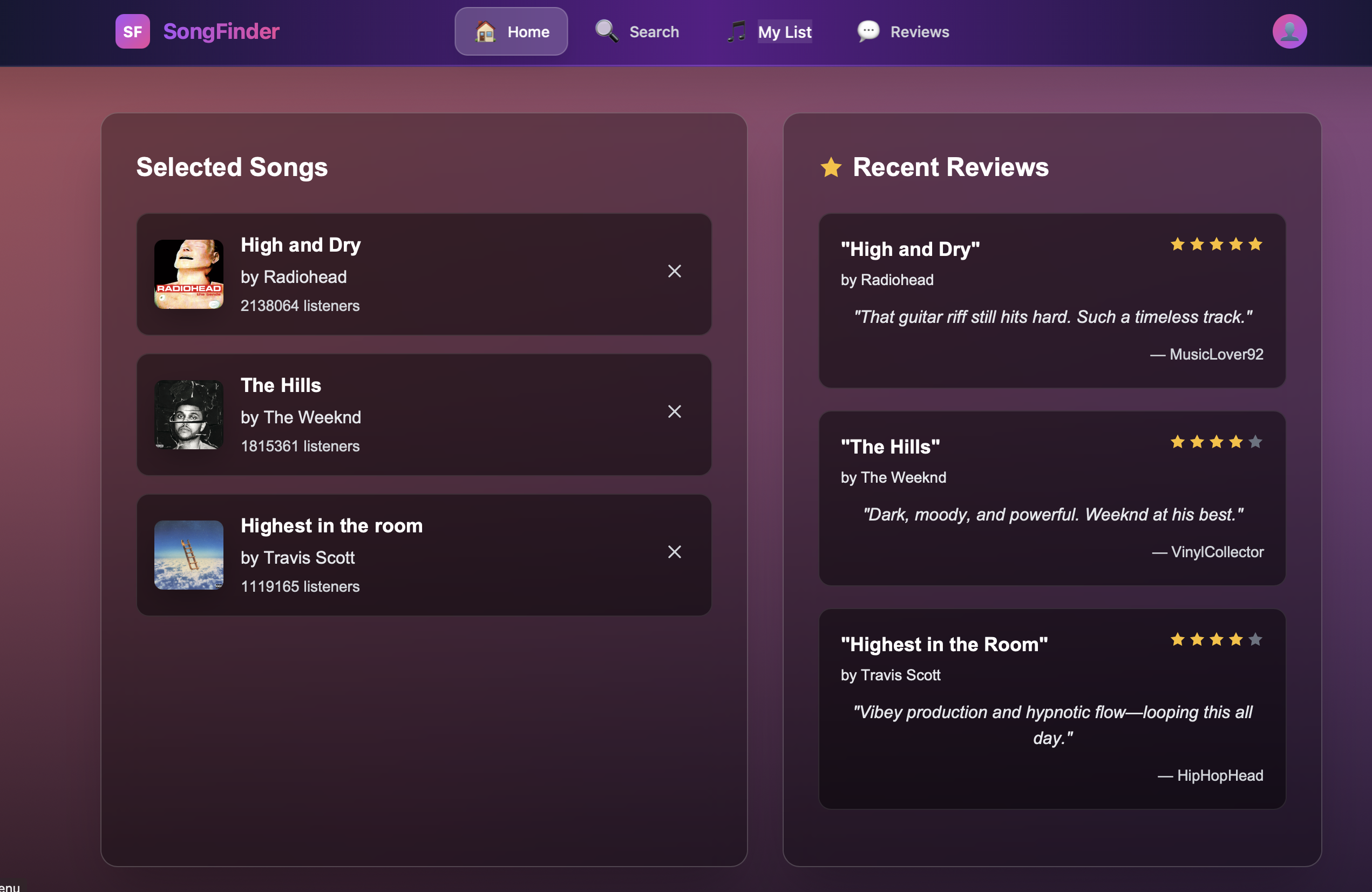Open the user profile avatar
The height and width of the screenshot is (892, 1372).
tap(1289, 31)
